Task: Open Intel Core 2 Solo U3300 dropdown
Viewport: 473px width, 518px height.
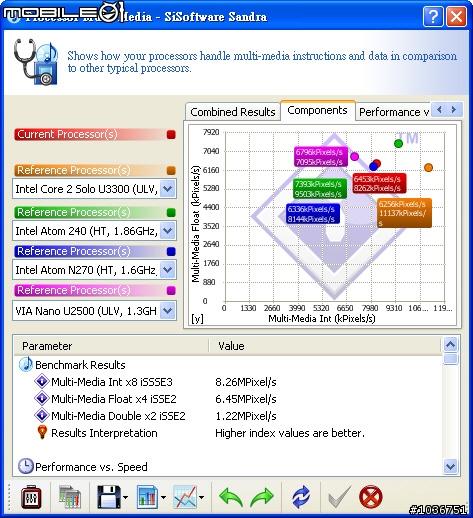Action: coord(168,189)
